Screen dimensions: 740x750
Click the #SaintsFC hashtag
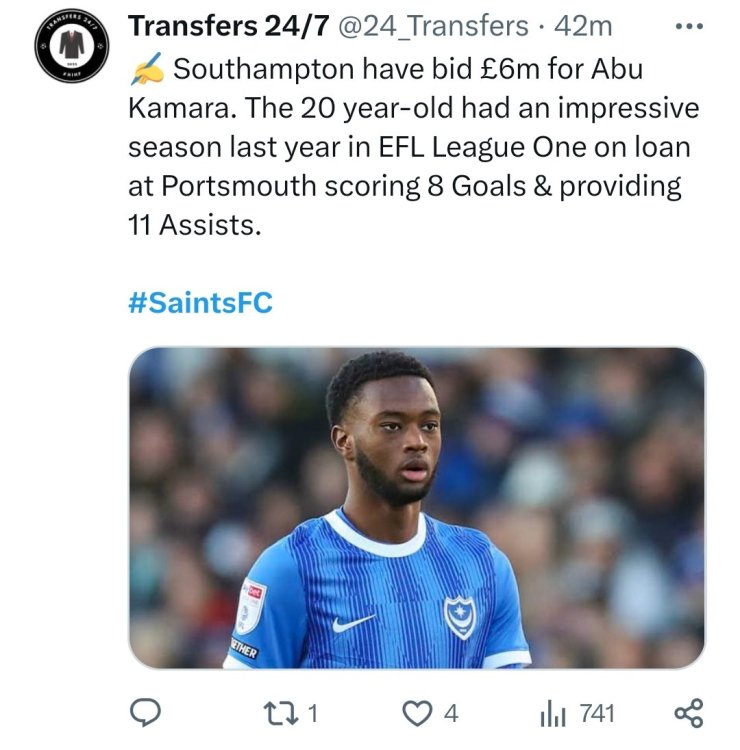[200, 301]
